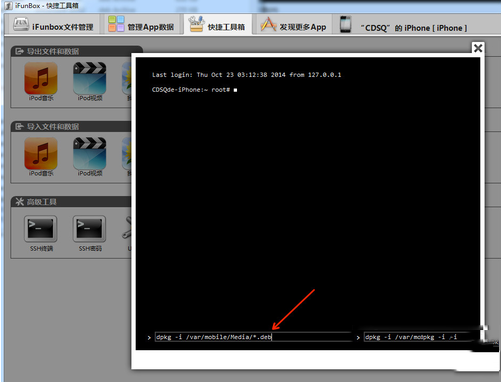Click the 'CDSQde-iPhone:~ root#' prompt line
Viewport: 501px width, 382px height.
[x=191, y=90]
